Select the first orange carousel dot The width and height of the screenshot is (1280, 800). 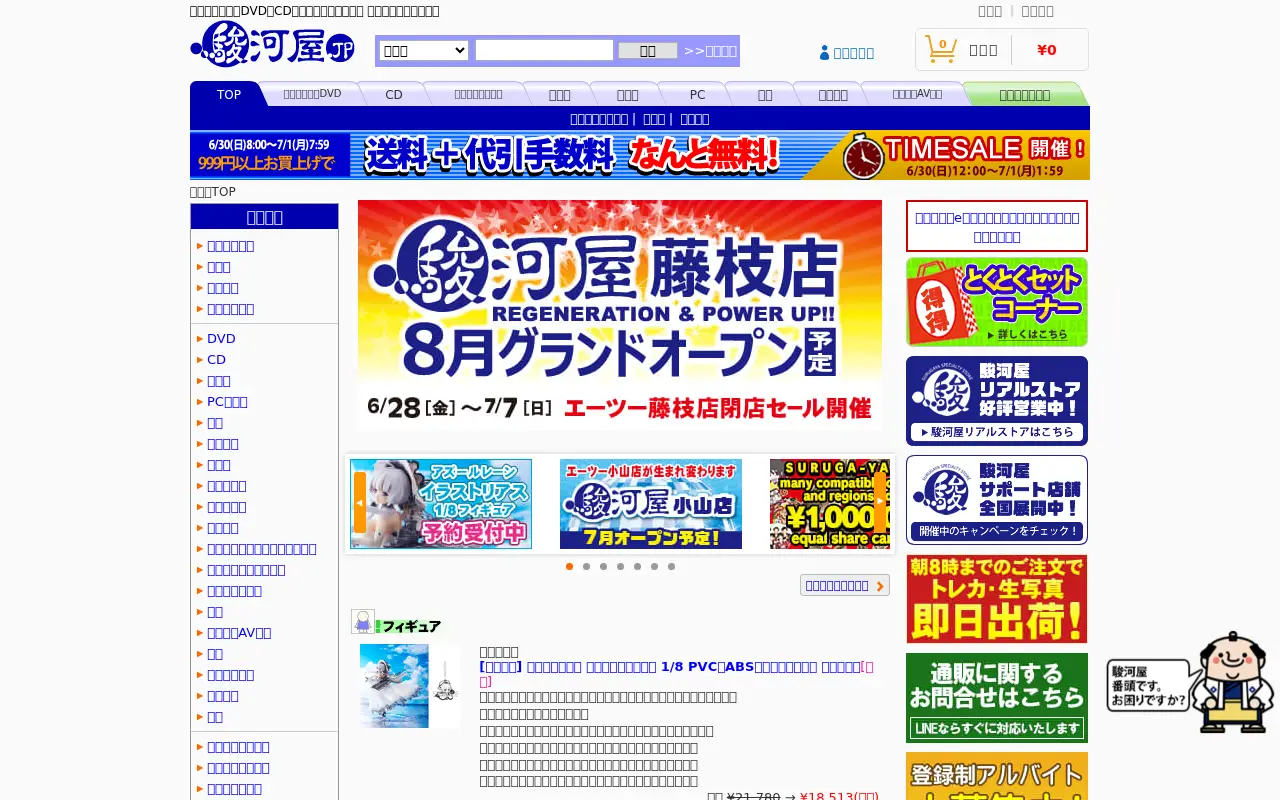click(x=570, y=566)
